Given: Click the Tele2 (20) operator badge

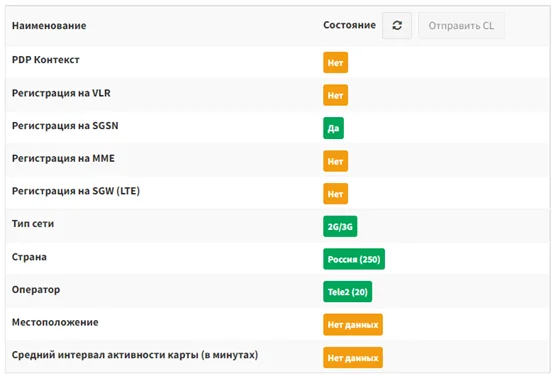Looking at the screenshot, I should click(x=347, y=292).
